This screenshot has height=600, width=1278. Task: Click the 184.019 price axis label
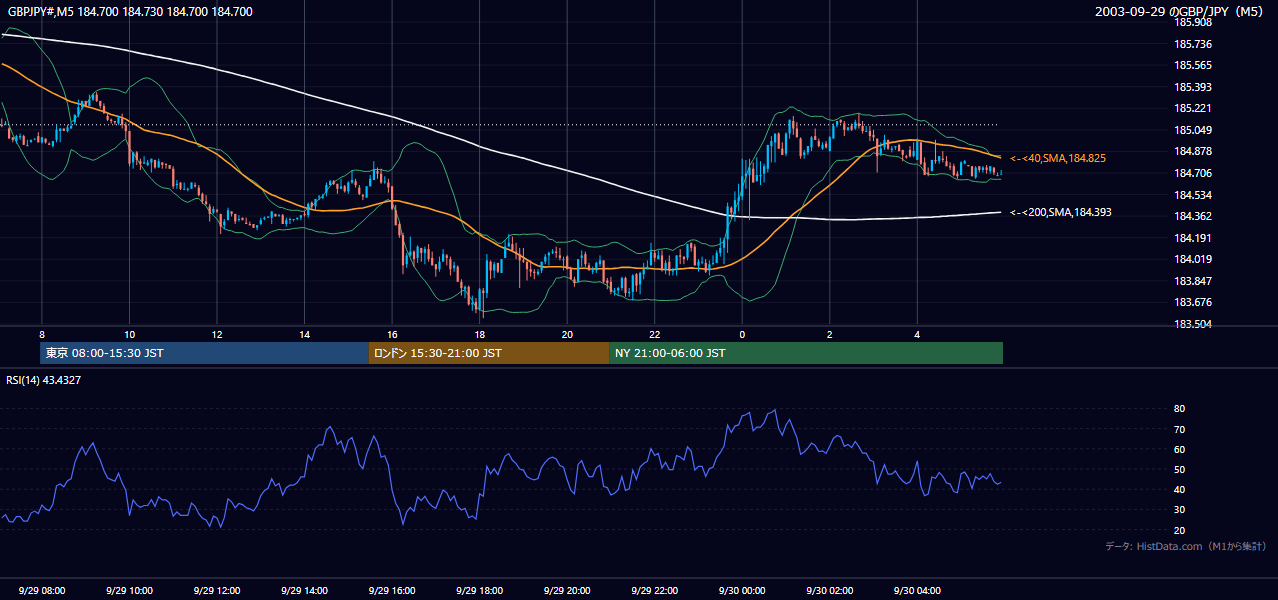point(1192,259)
